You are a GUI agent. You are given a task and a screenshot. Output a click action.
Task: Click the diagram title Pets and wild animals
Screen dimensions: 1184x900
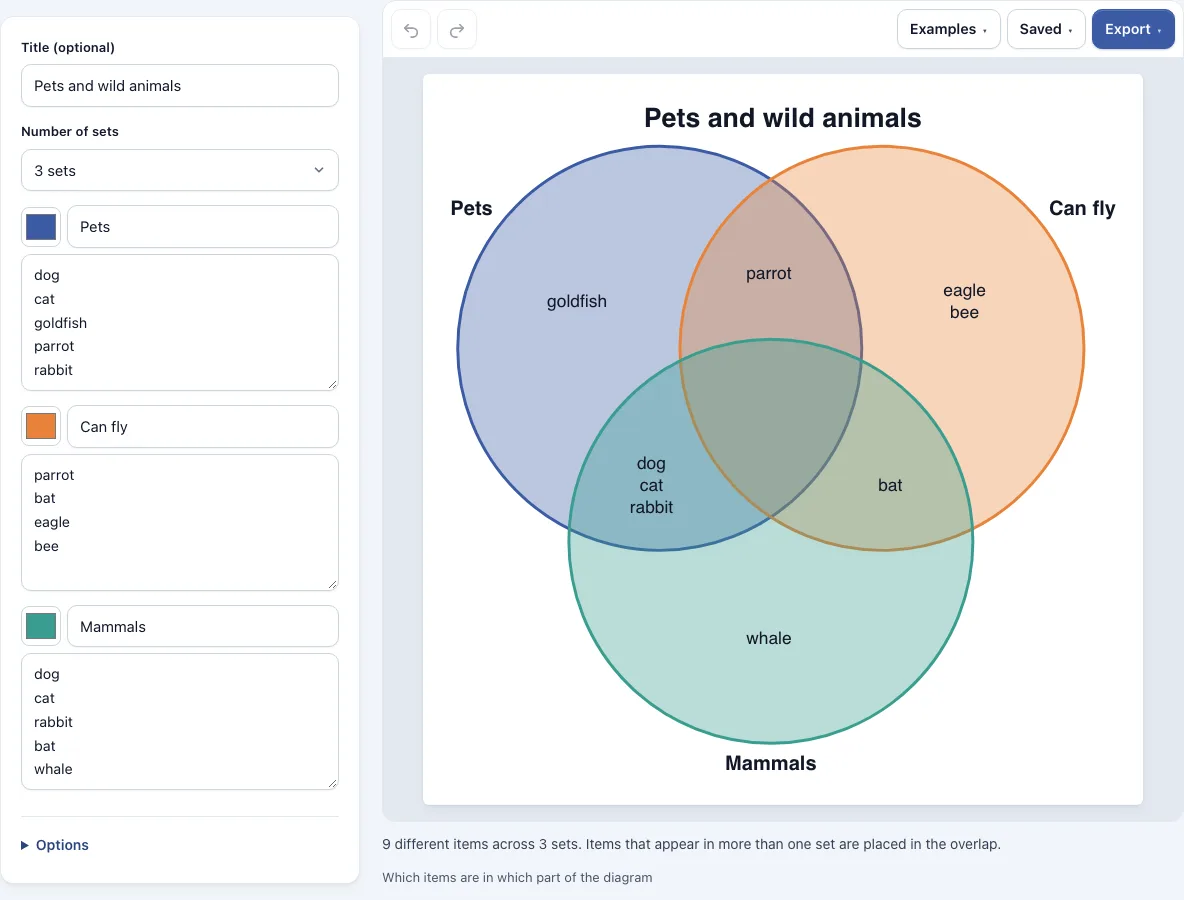(x=782, y=118)
